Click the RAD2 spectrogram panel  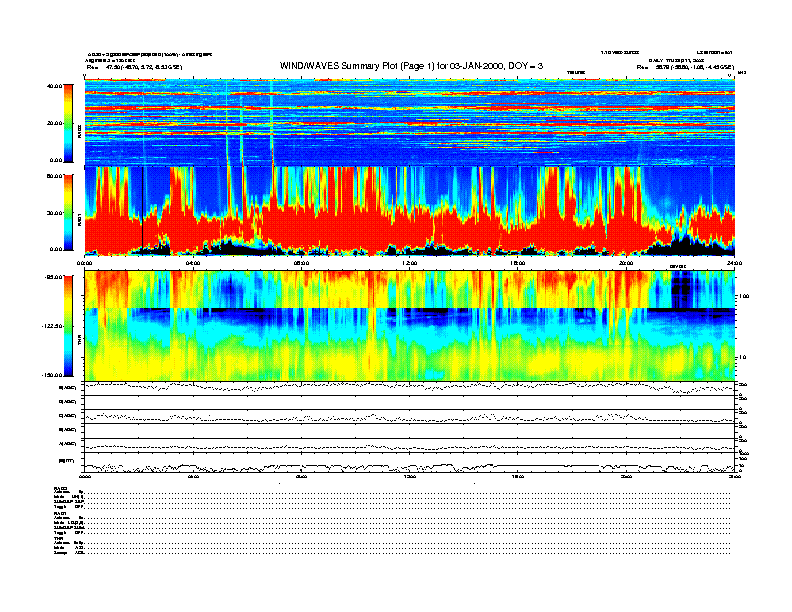[409, 122]
